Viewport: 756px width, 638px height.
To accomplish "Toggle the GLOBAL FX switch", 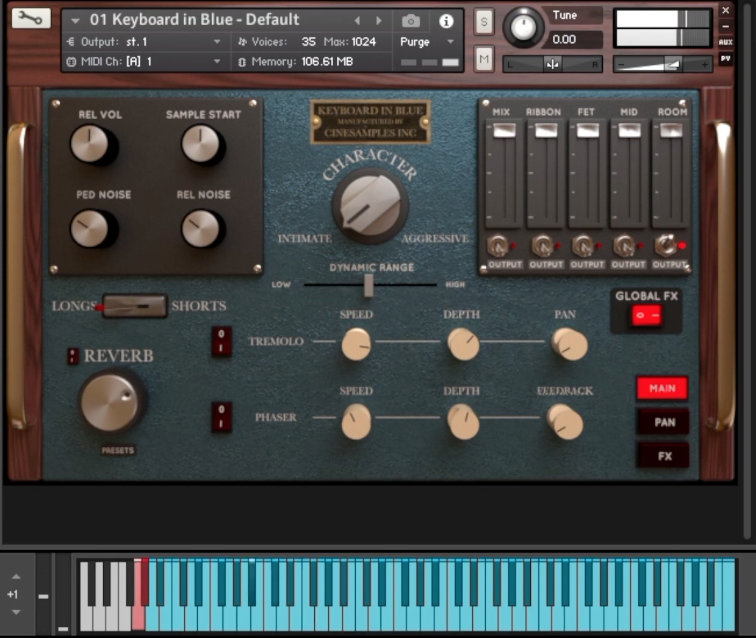I will [x=647, y=315].
